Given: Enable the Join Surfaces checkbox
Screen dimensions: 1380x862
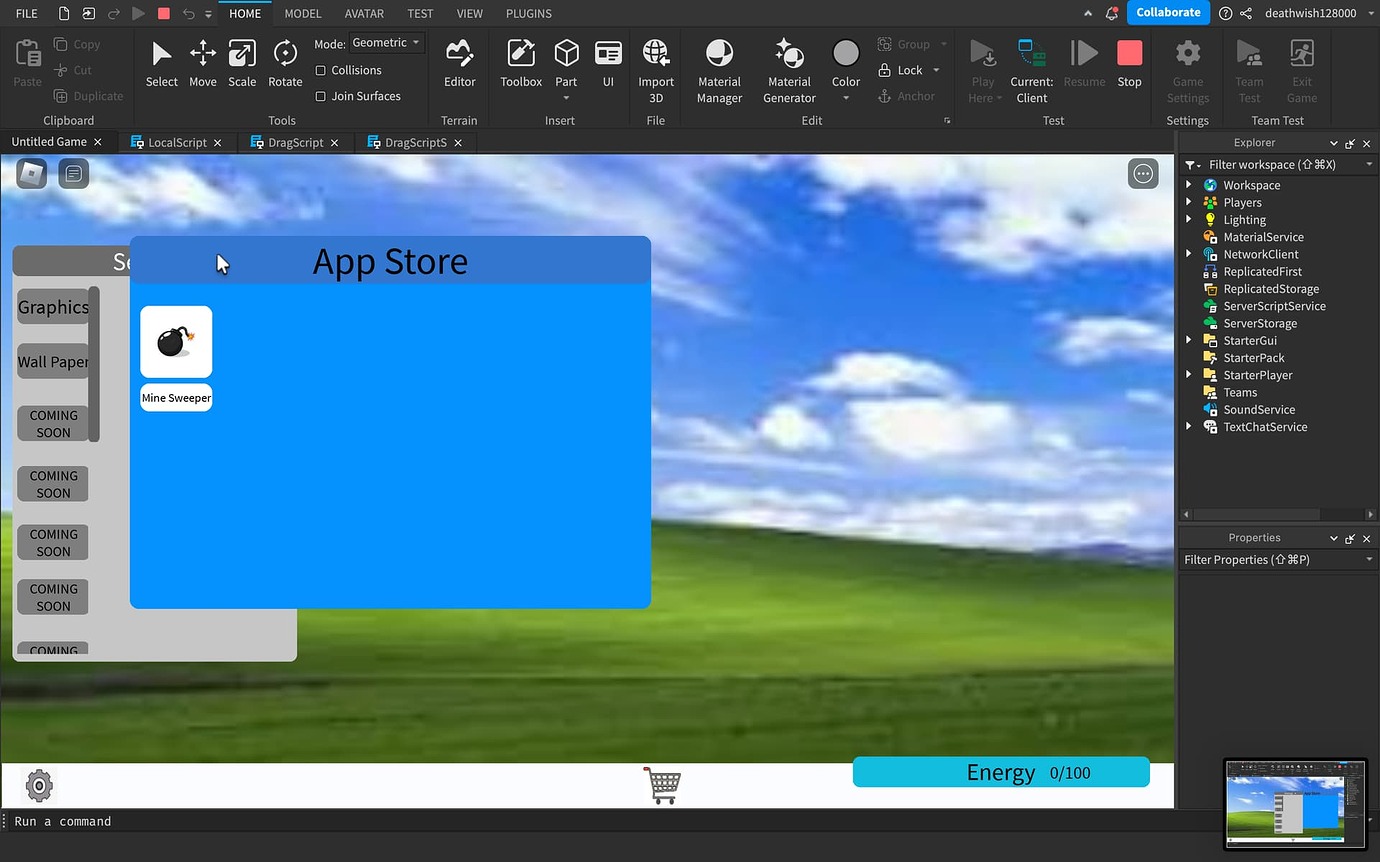Looking at the screenshot, I should [x=322, y=96].
